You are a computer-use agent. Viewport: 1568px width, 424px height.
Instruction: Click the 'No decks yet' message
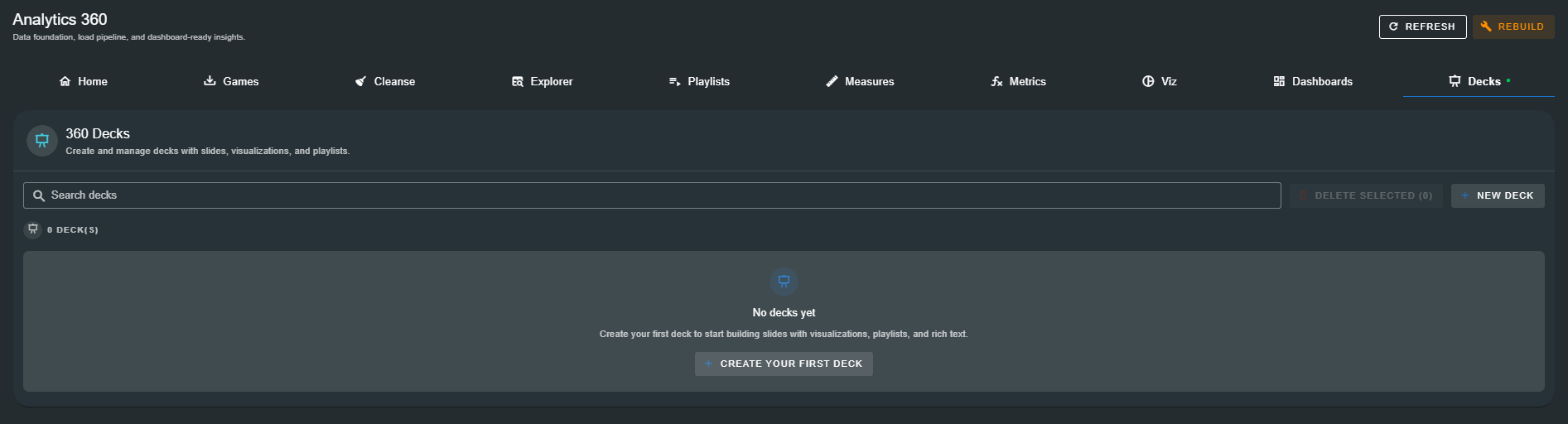[x=784, y=312]
